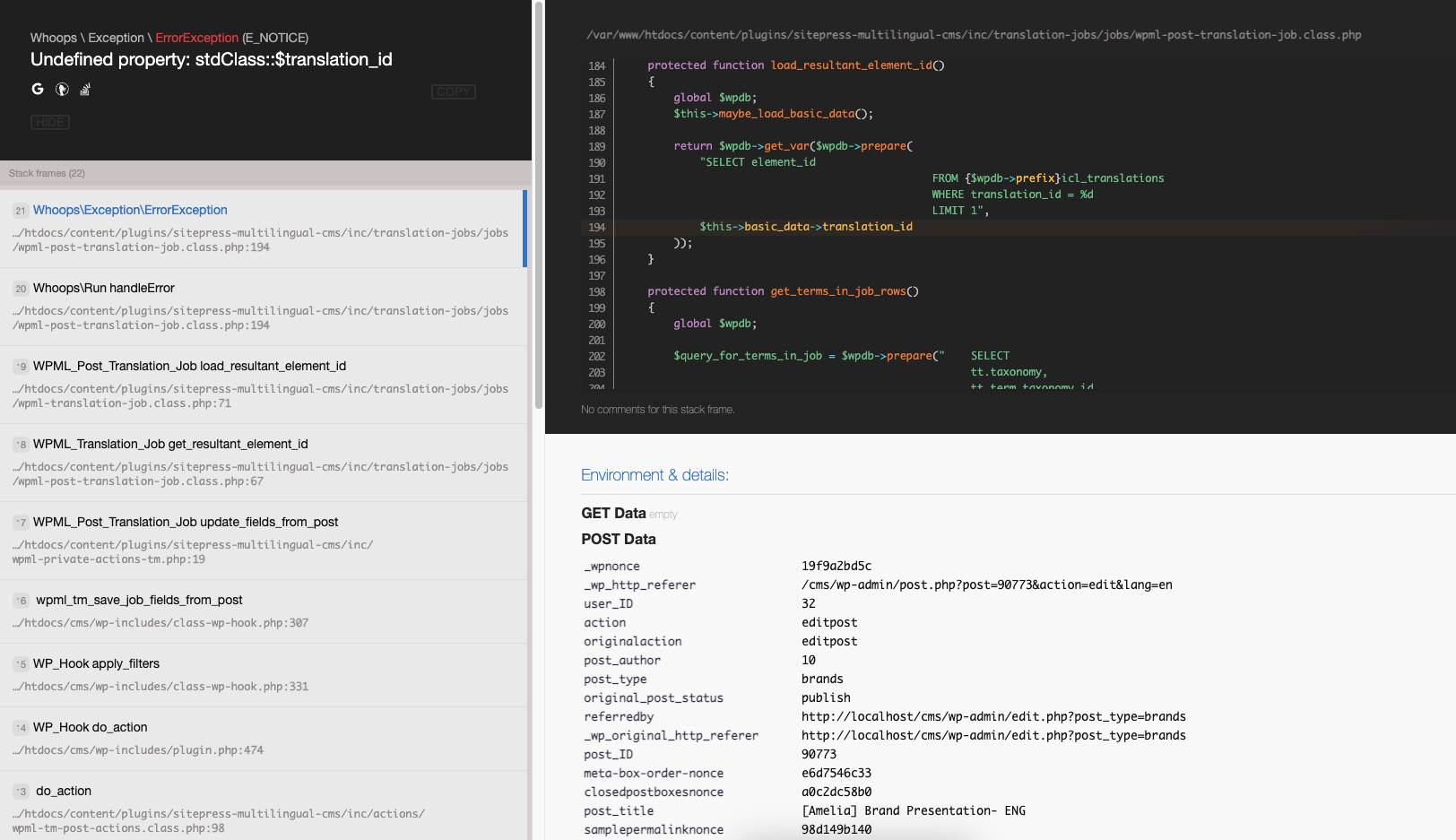
Task: Click the GET Data heading
Action: click(x=613, y=513)
